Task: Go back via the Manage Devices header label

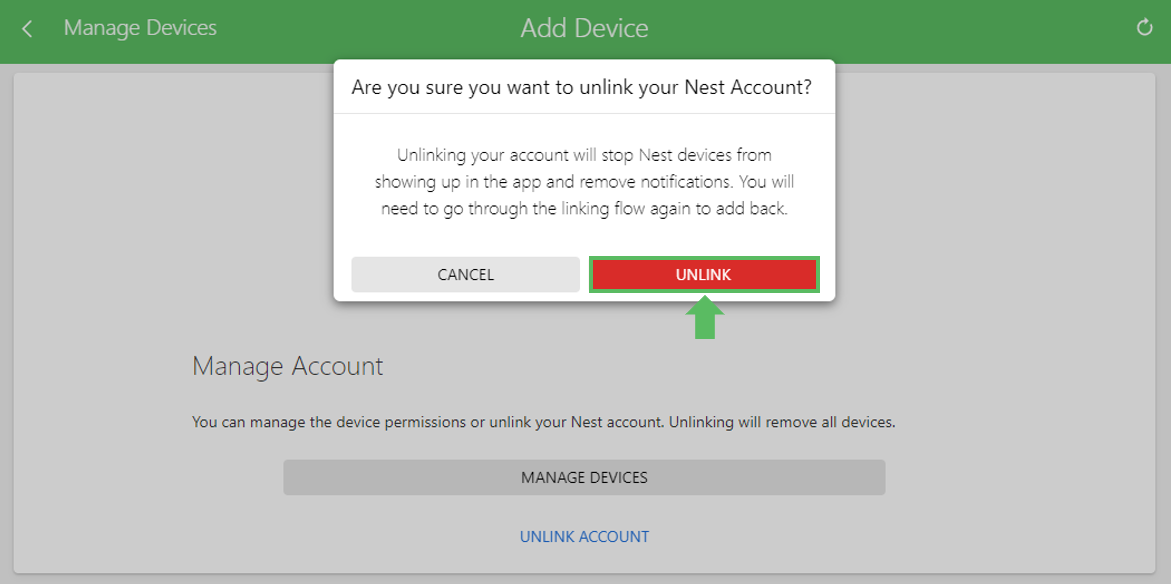Action: point(141,28)
